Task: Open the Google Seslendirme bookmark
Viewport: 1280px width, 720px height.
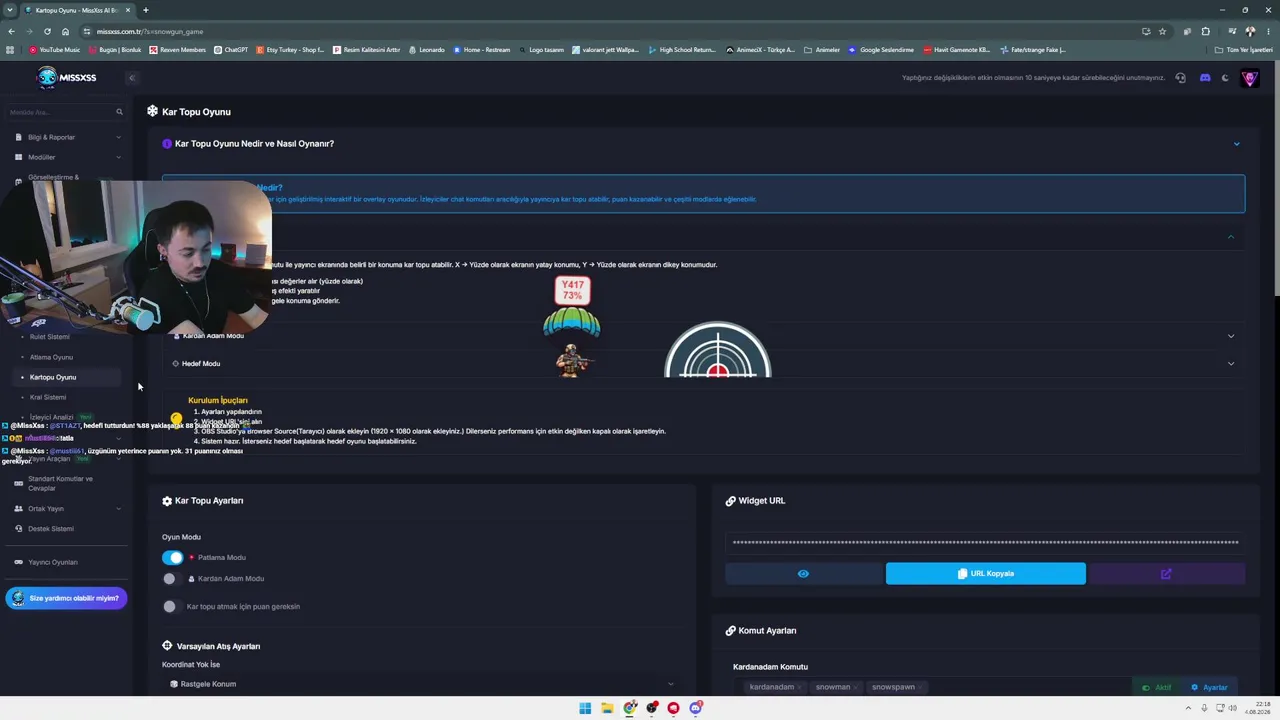Action: coord(881,49)
